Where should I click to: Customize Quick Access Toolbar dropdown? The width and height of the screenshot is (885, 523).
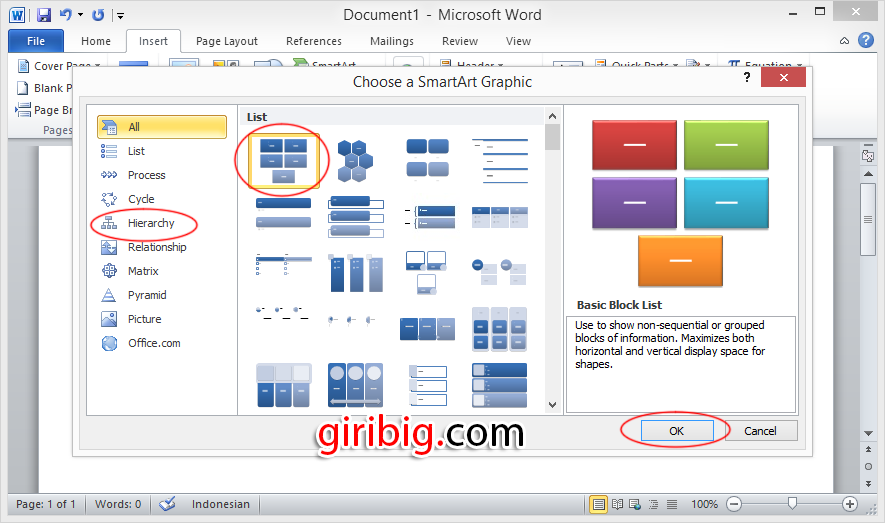coord(120,16)
